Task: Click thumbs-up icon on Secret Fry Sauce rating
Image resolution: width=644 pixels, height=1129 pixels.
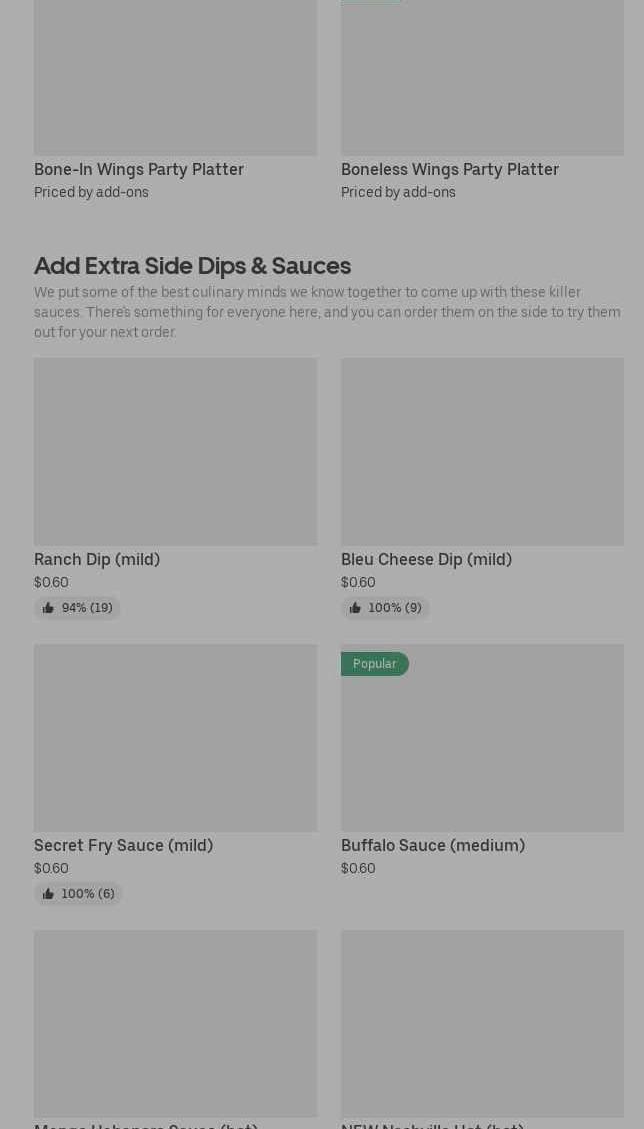Action: click(48, 894)
